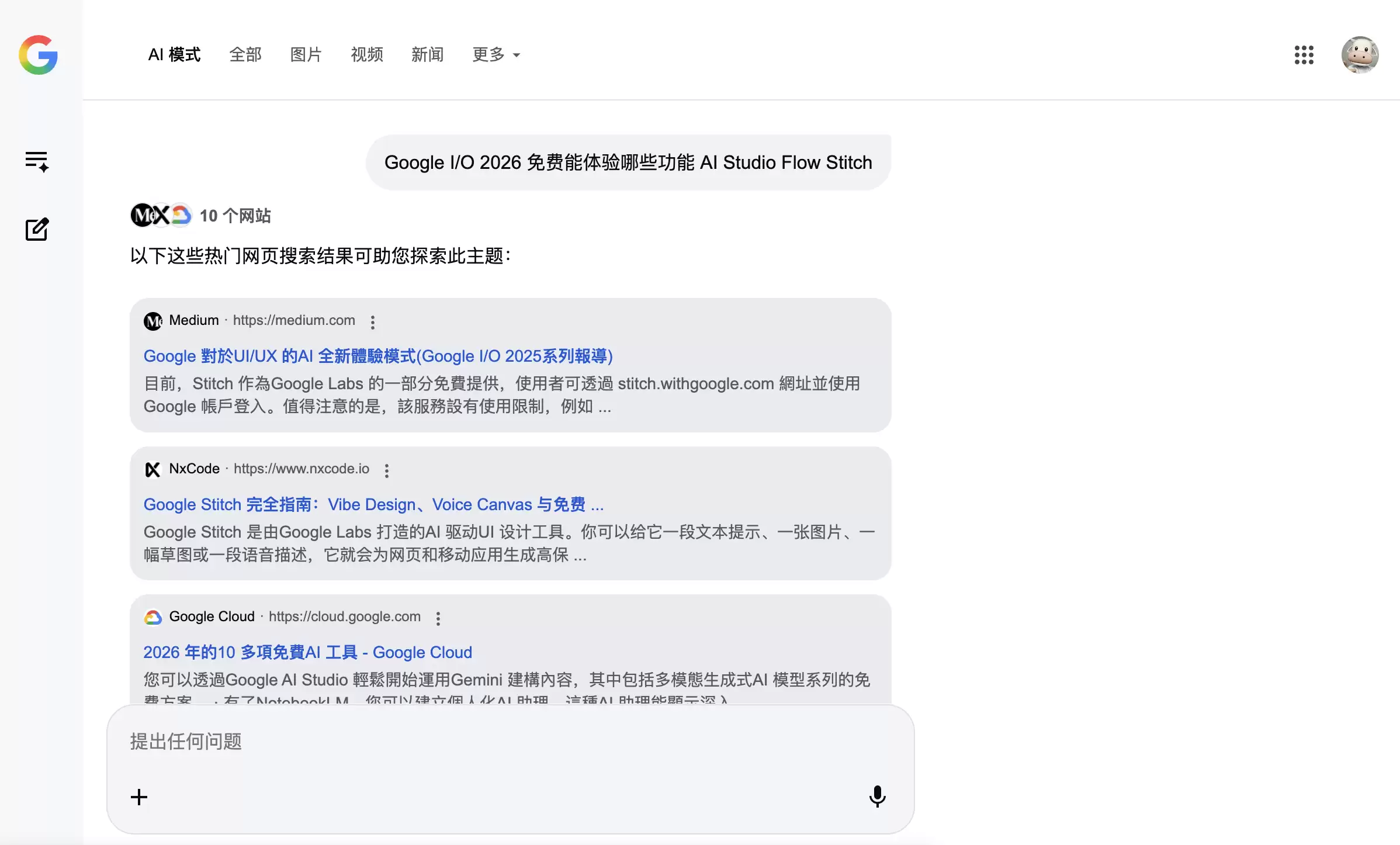Expand the 更多 dropdown
The height and width of the screenshot is (845, 1400).
click(x=496, y=54)
